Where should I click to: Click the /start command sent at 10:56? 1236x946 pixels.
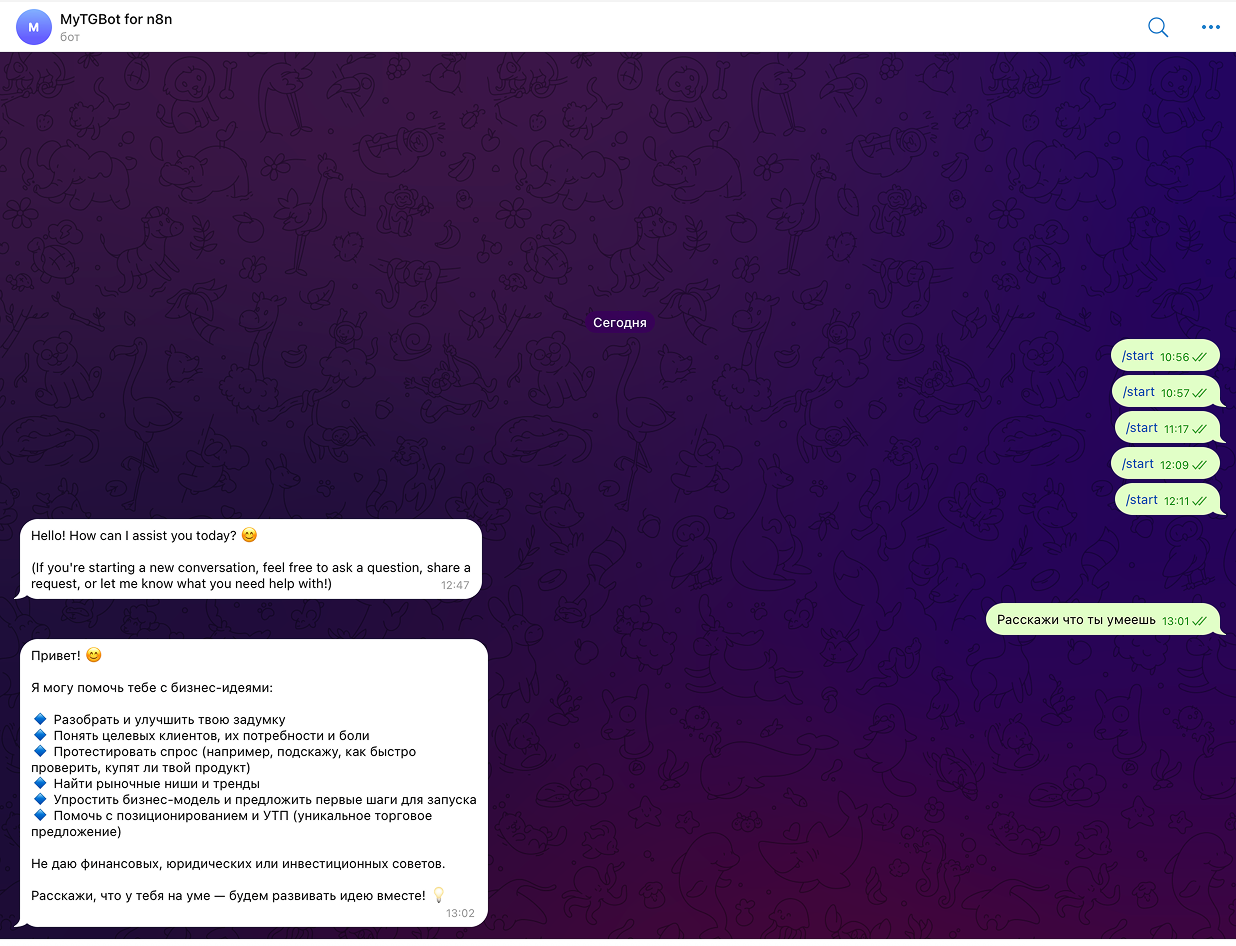(x=1138, y=356)
